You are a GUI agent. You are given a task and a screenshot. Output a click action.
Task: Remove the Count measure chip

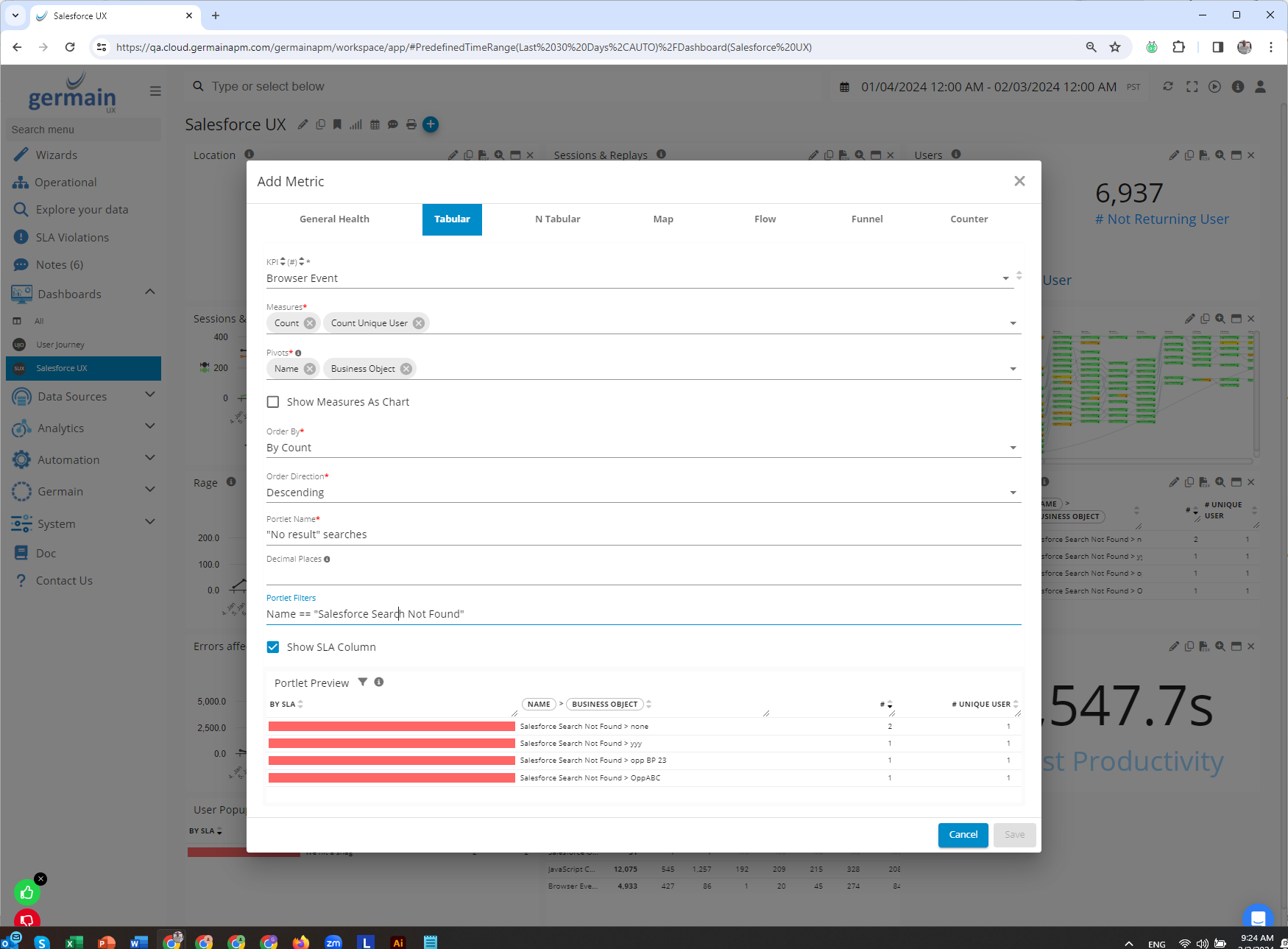[310, 323]
